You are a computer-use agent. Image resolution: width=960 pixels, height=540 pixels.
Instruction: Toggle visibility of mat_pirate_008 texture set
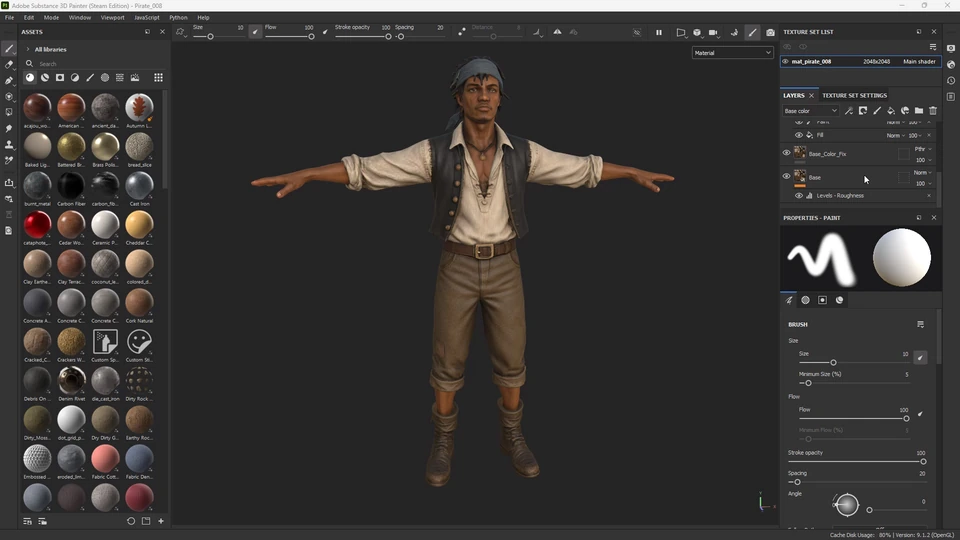(786, 61)
